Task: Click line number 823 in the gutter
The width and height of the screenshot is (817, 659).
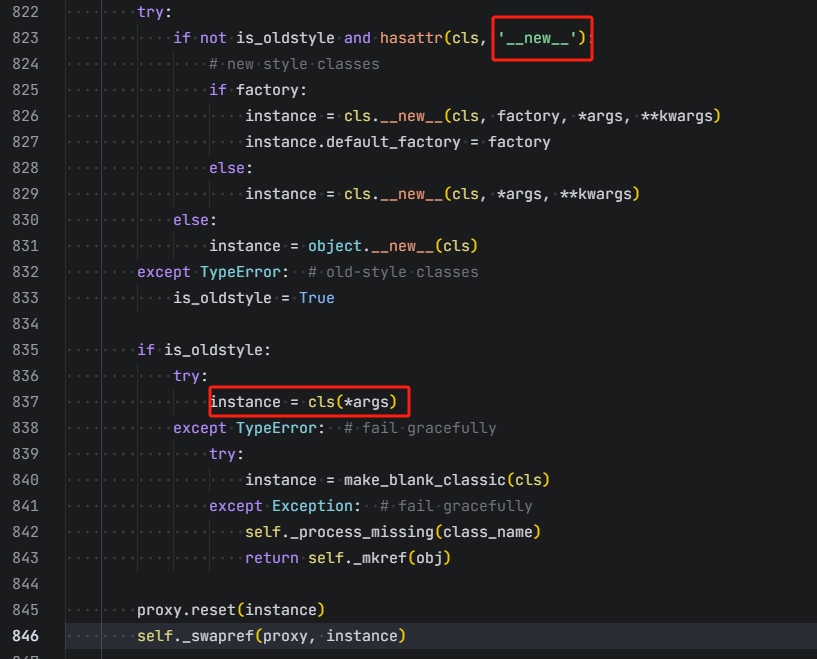Action: point(21,38)
